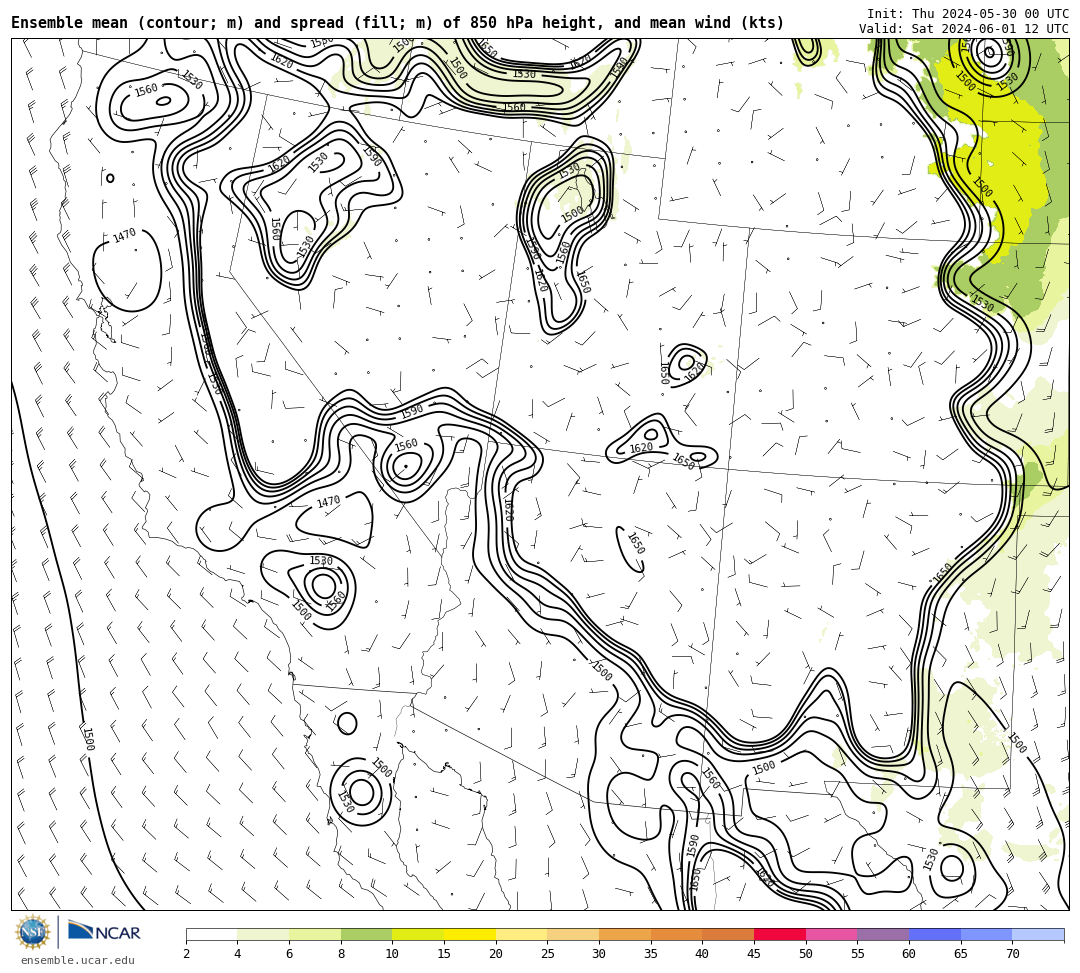Pick the blue 60–65 colorbar segment
This screenshot has width=1080, height=973.
pos(935,934)
